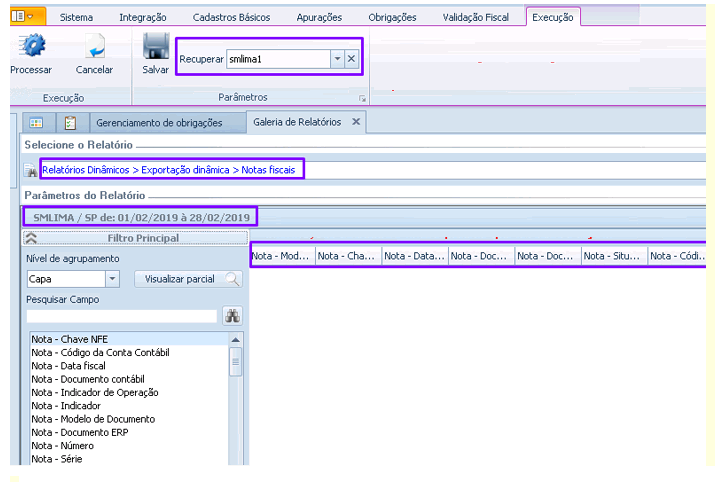Close the Galeria de Relatórios tab
The width and height of the screenshot is (728, 482).
coord(357,122)
